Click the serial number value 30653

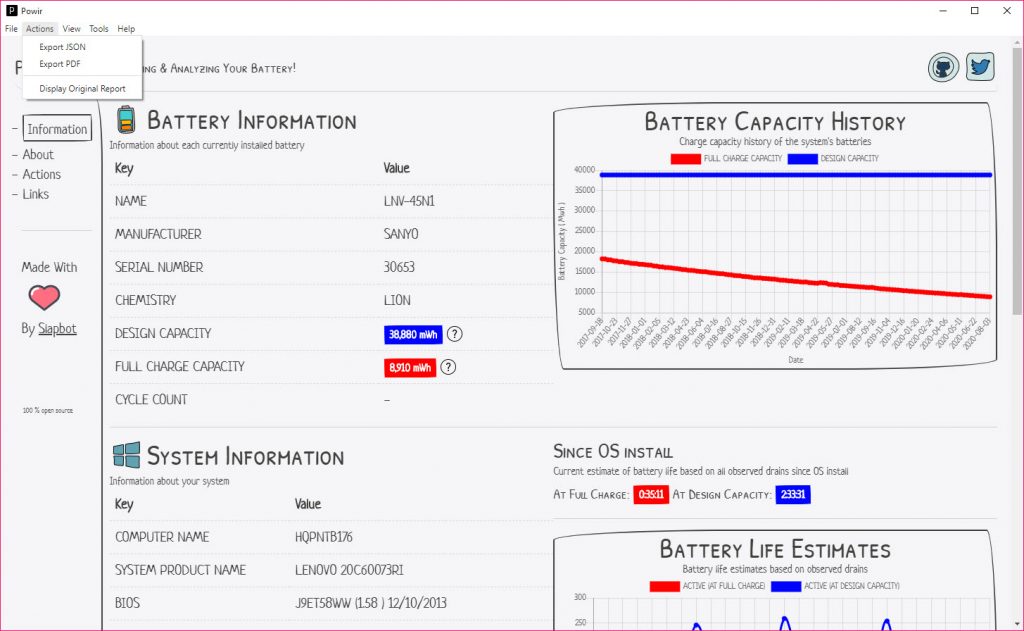(399, 267)
